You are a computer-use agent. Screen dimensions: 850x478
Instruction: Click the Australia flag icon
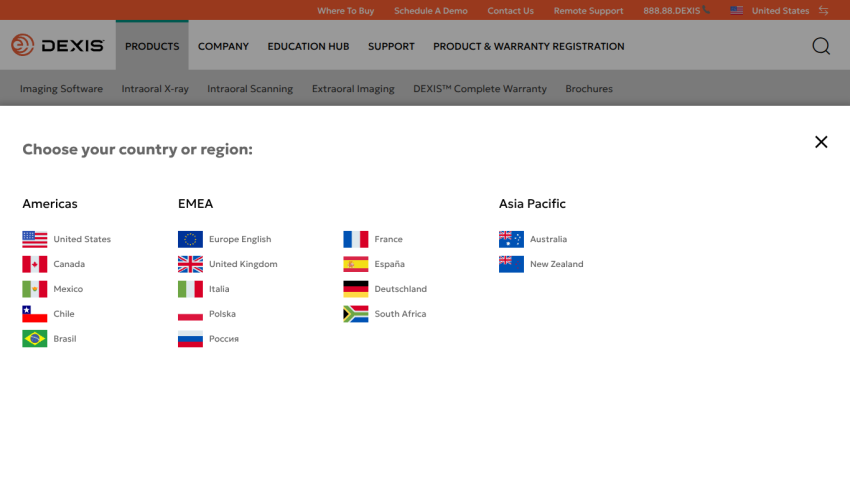tap(511, 239)
